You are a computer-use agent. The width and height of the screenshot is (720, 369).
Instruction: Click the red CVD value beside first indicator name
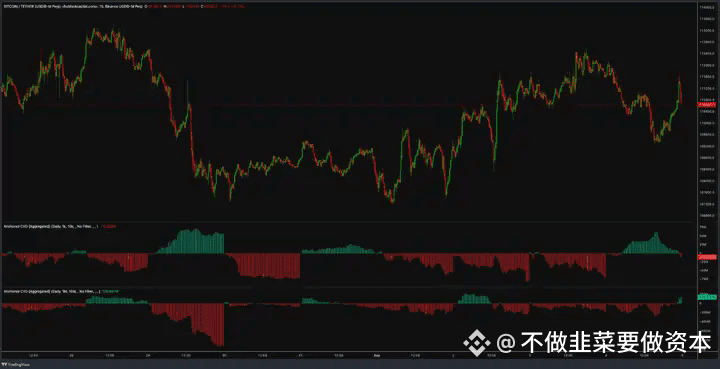[x=109, y=226]
